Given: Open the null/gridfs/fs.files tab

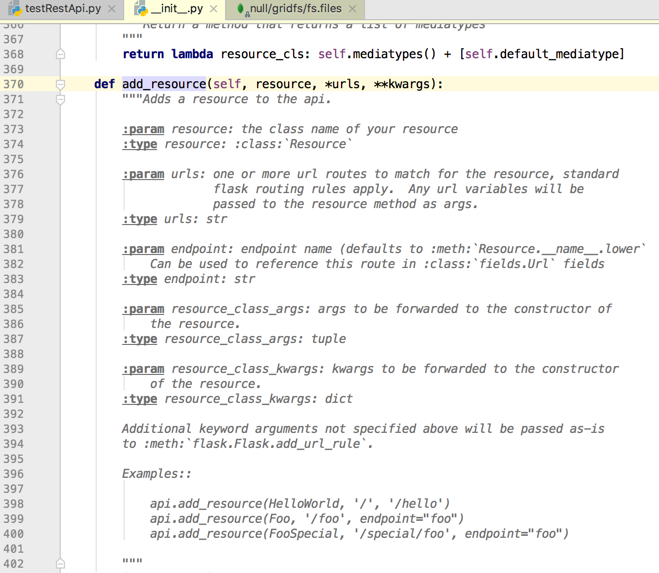Looking at the screenshot, I should (x=295, y=8).
